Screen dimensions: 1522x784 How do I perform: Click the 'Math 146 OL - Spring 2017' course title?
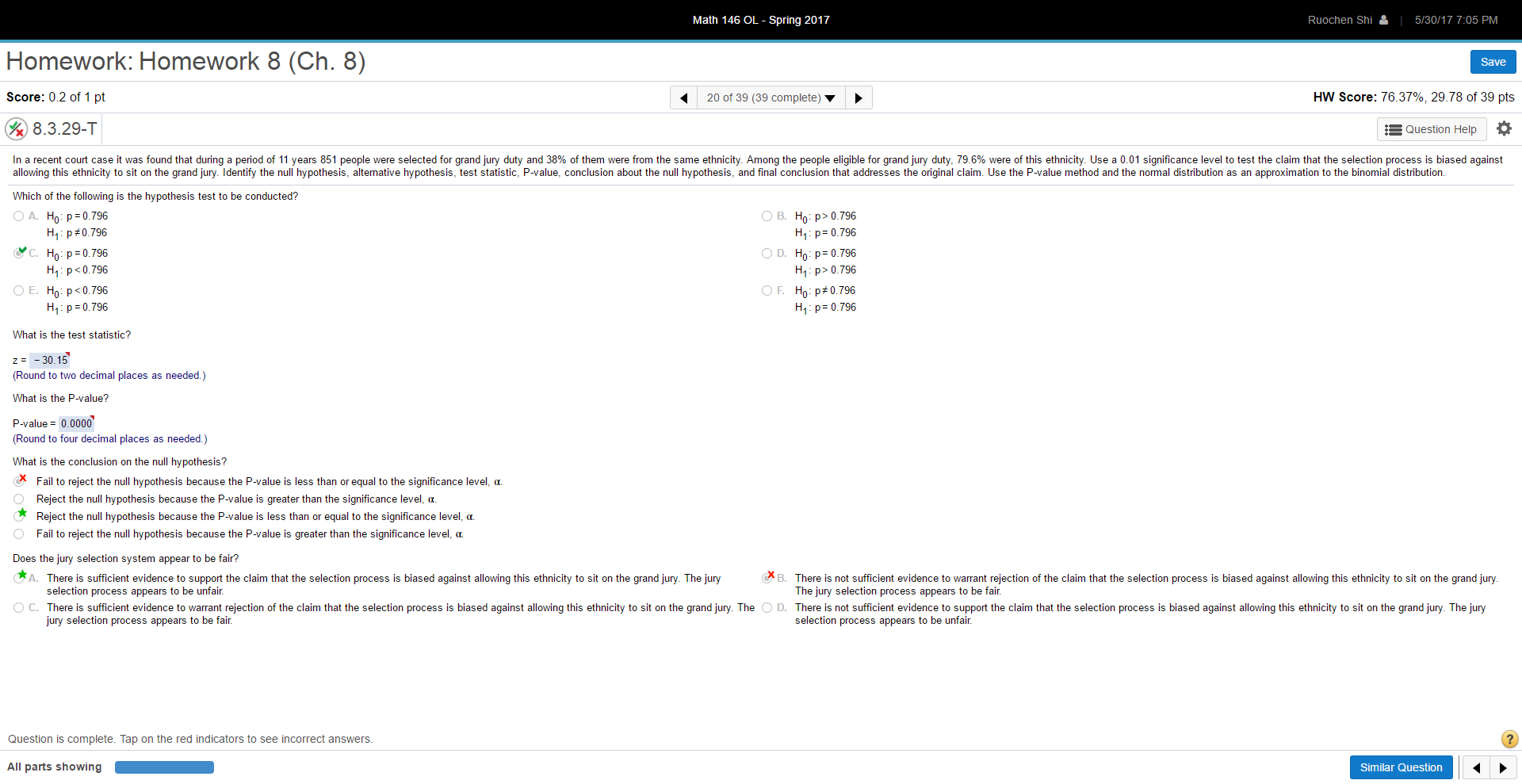tap(761, 20)
